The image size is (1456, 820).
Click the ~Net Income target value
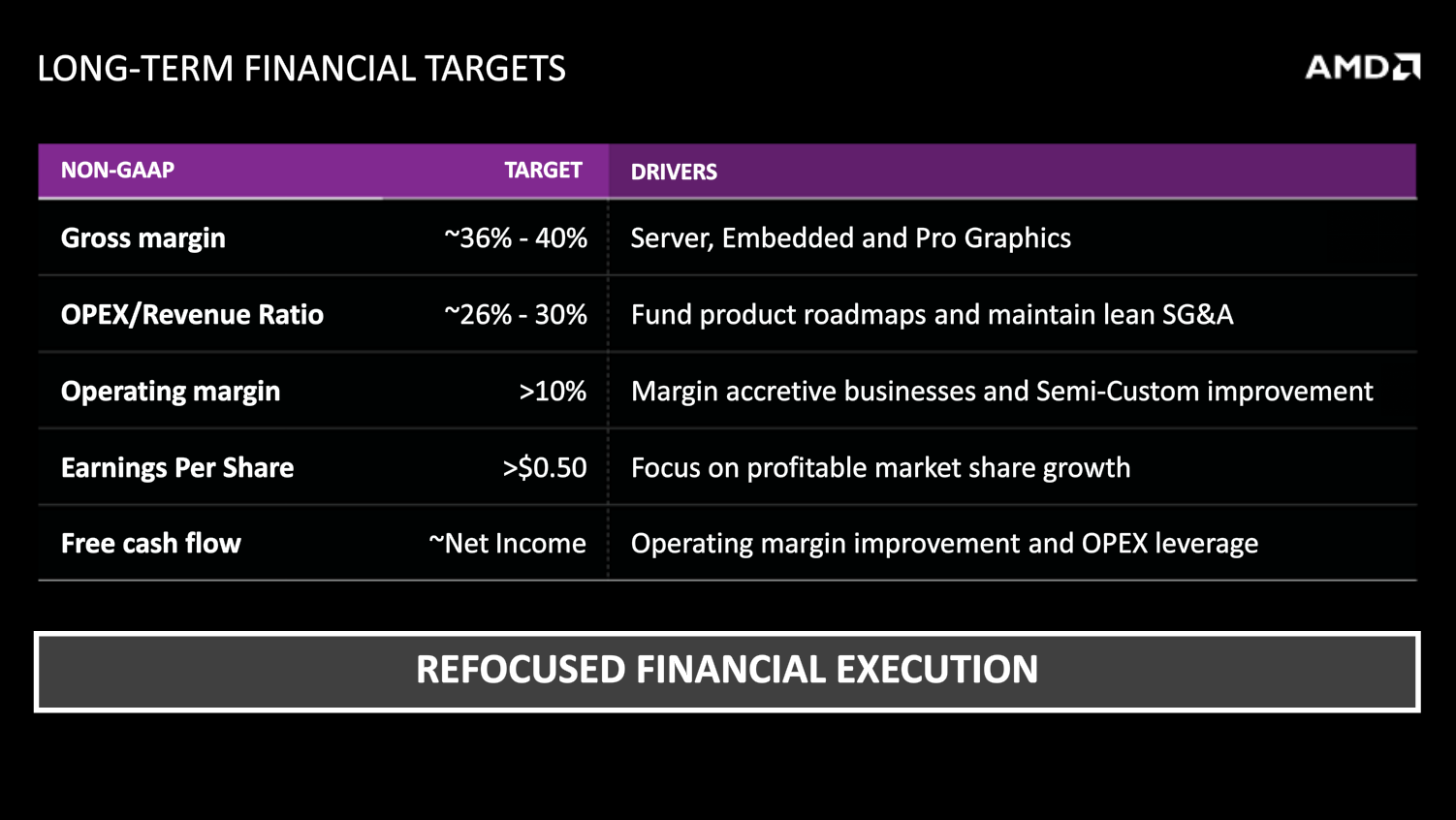[x=508, y=544]
